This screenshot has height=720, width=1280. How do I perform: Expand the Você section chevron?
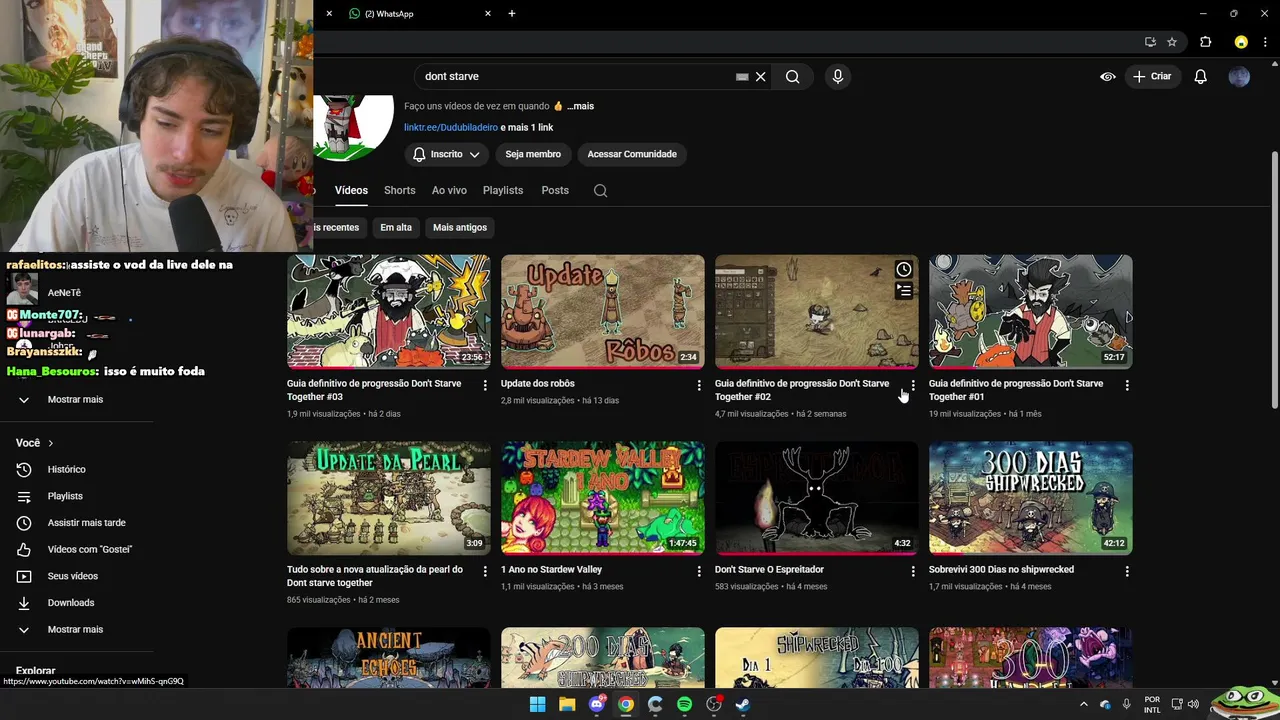51,443
